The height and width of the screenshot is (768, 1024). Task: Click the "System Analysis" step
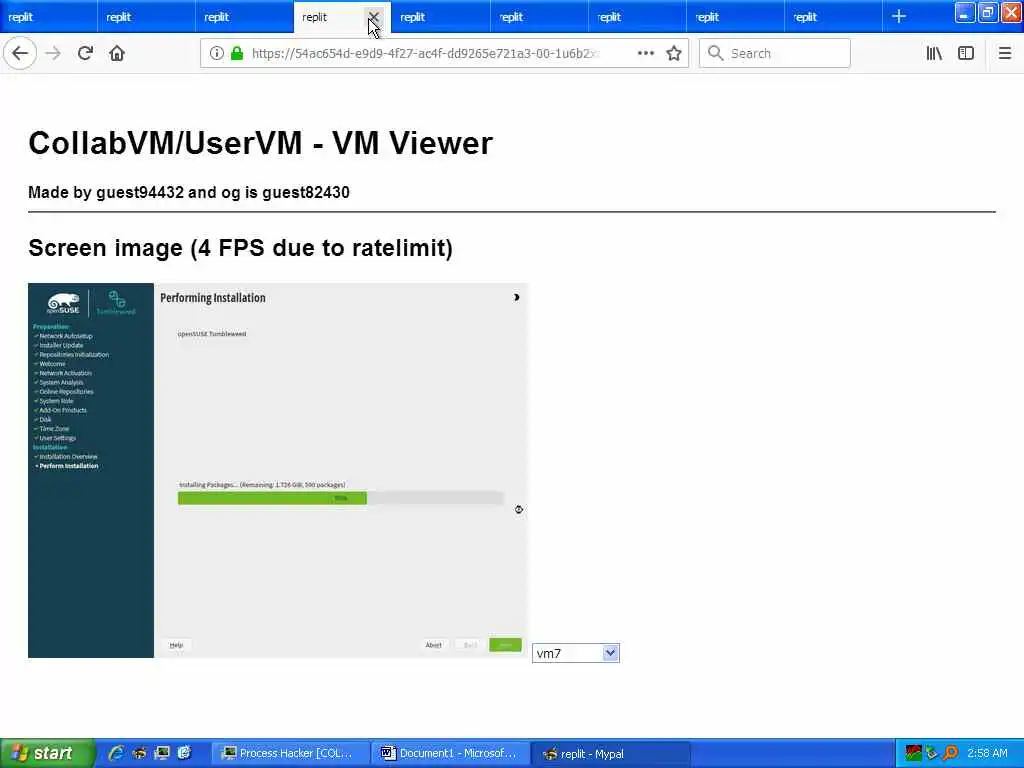[x=61, y=382]
